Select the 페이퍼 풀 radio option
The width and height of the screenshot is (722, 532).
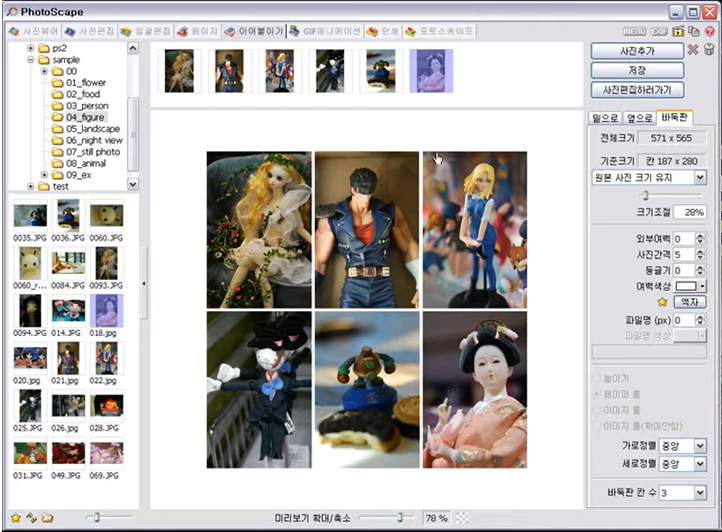click(598, 394)
